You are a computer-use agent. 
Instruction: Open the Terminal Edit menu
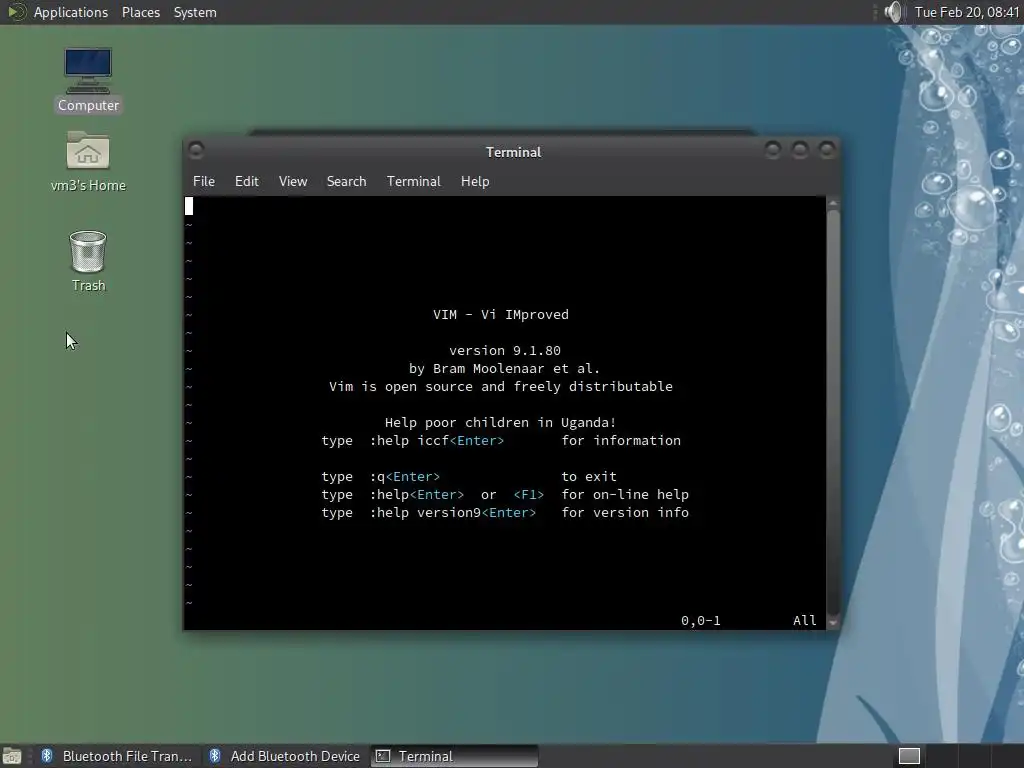[247, 182]
